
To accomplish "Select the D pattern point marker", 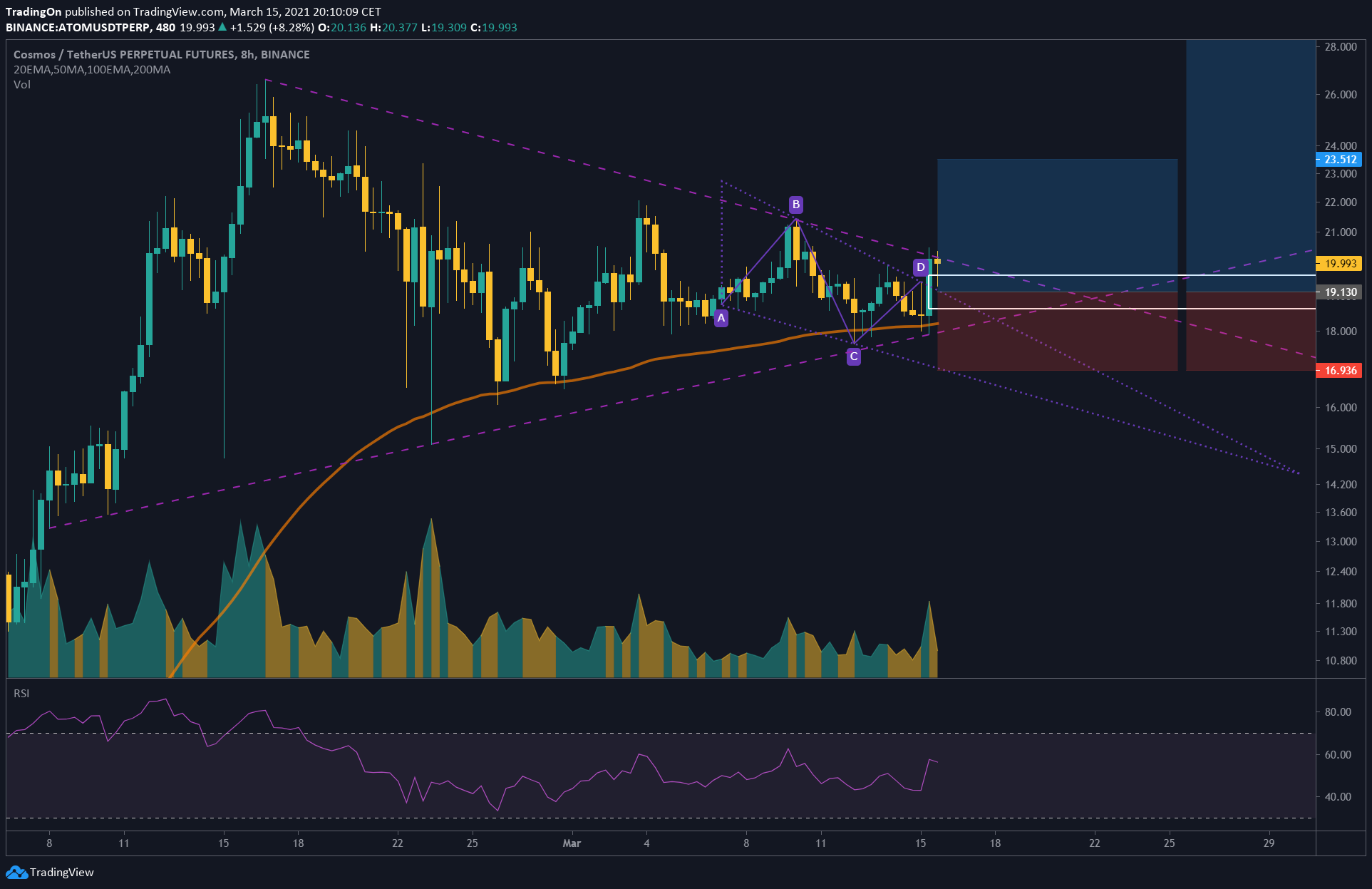I will pyautogui.click(x=921, y=267).
